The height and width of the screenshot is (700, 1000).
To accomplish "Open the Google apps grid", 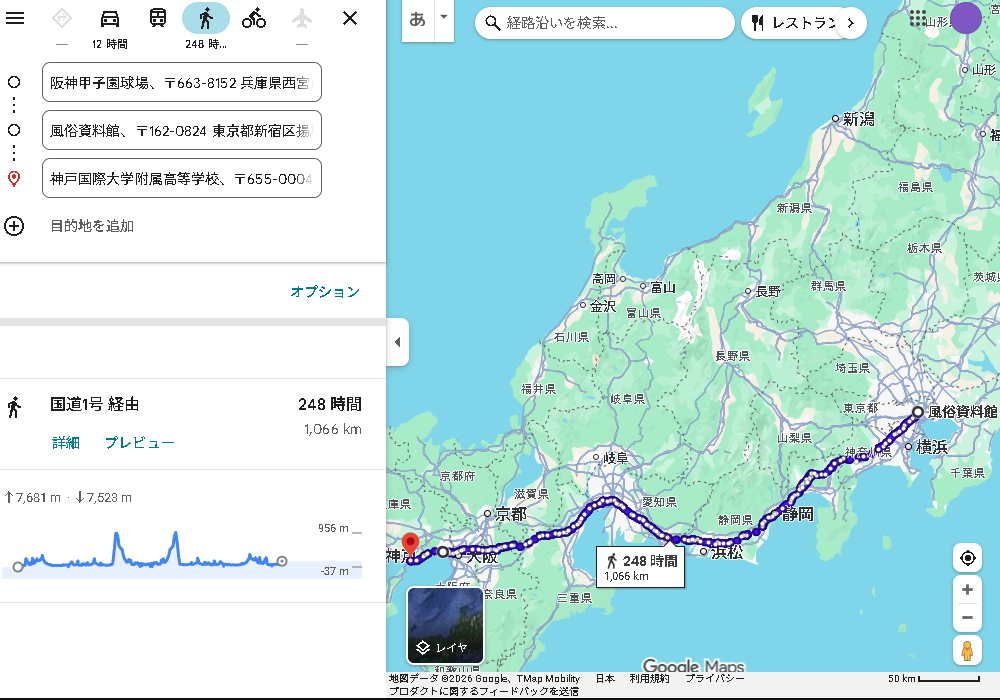I will coord(918,18).
